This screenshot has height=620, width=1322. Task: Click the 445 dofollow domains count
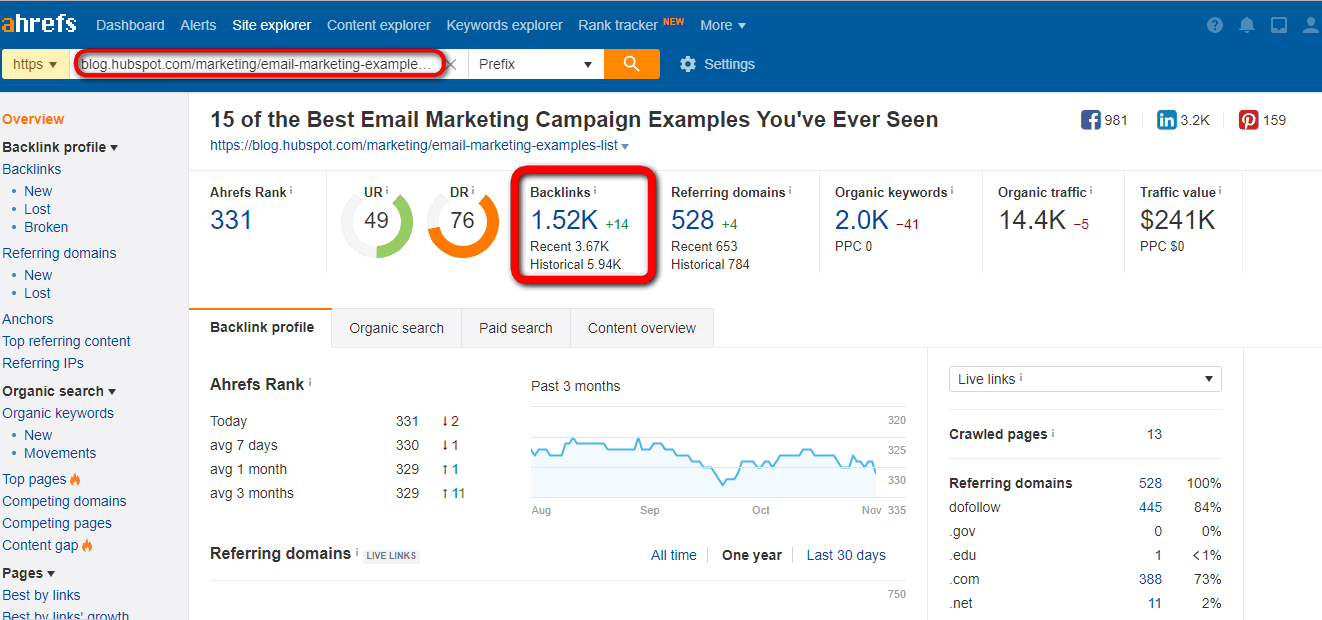1150,507
